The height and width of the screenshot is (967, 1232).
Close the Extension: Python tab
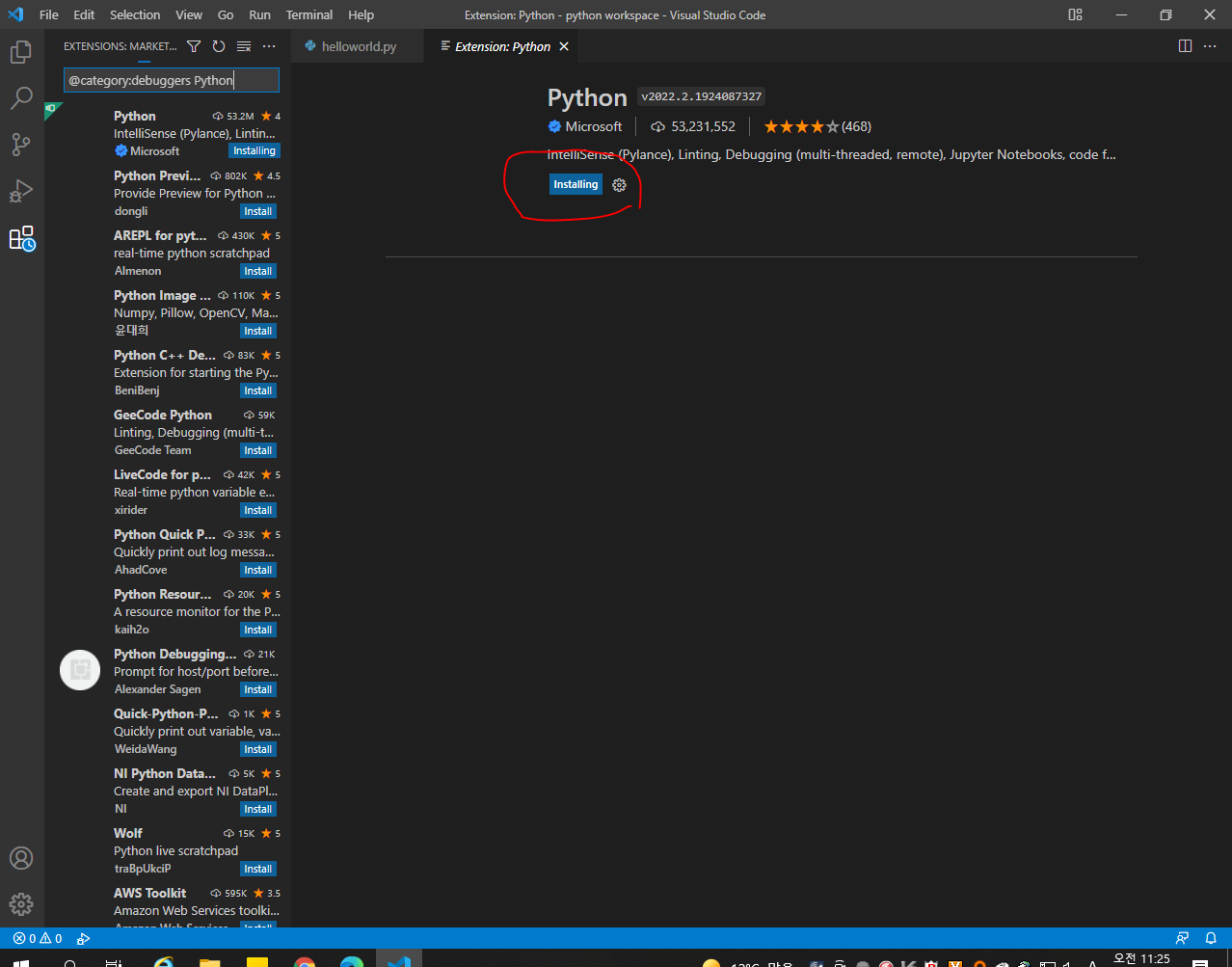pyautogui.click(x=564, y=46)
